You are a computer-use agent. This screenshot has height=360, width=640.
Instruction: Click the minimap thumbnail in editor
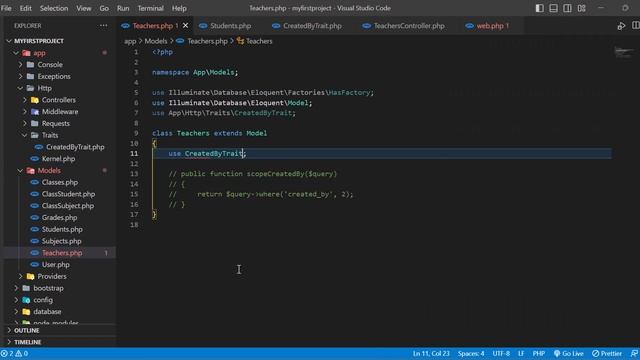[624, 52]
